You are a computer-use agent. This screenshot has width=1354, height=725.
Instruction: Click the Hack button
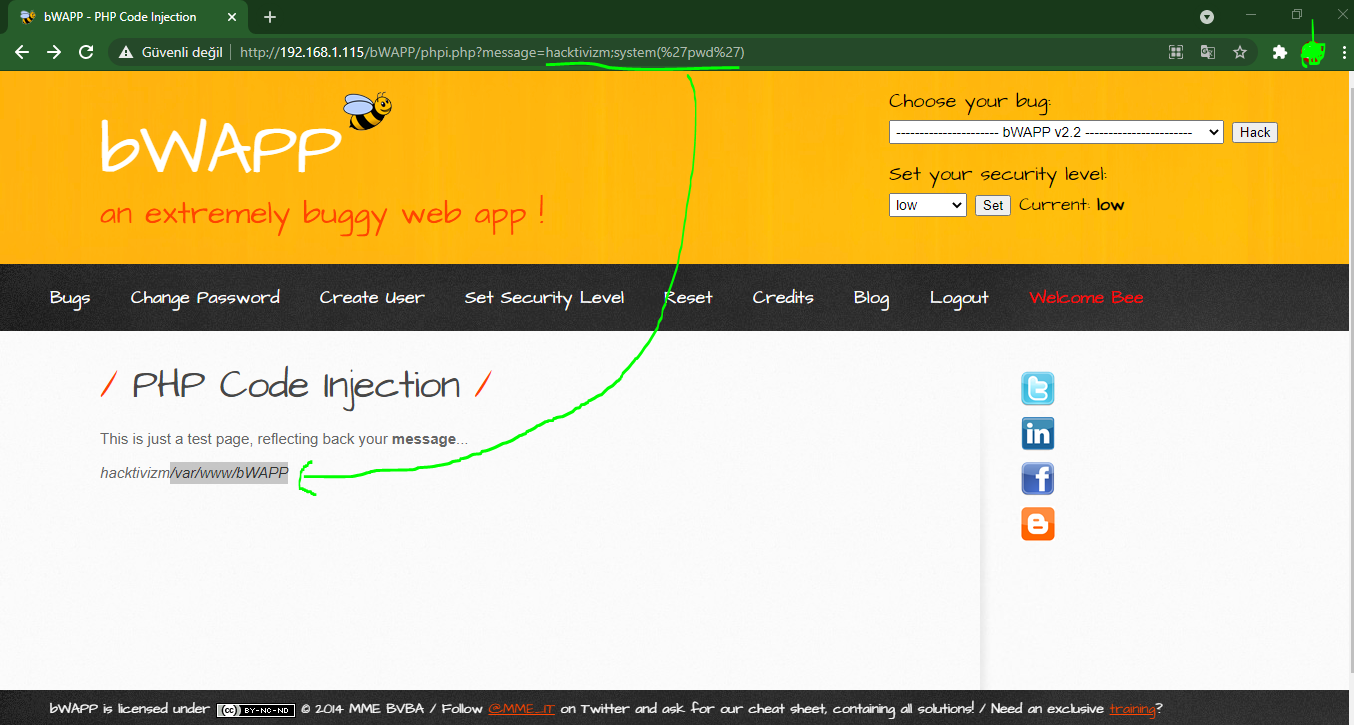[x=1255, y=132]
